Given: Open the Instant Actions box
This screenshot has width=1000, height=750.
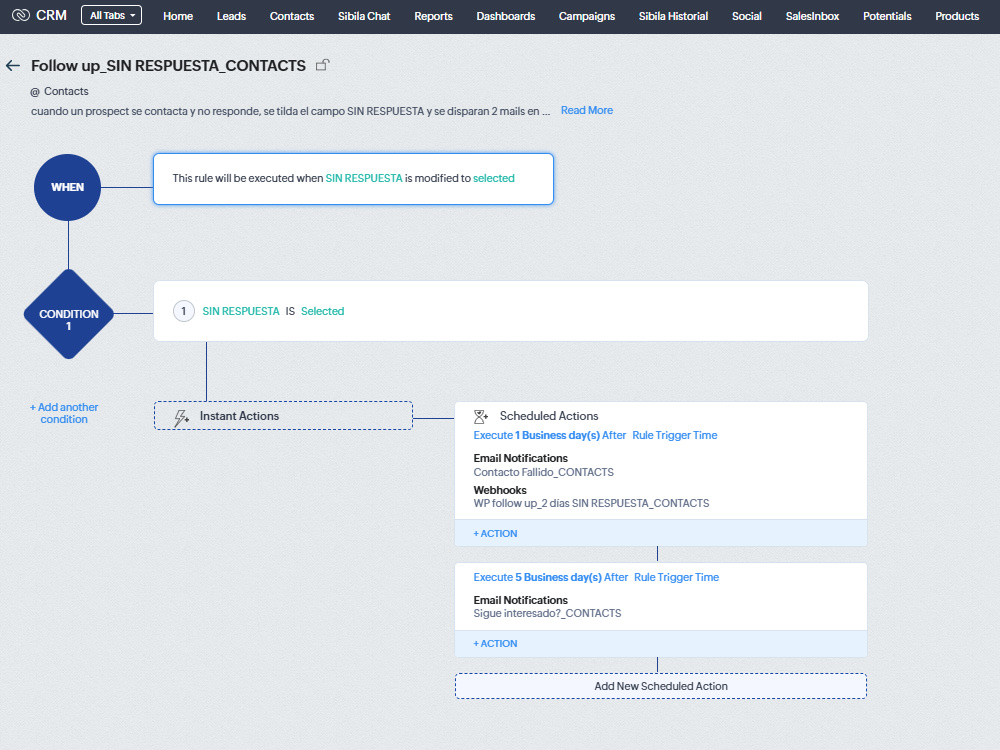Looking at the screenshot, I should click(x=283, y=416).
